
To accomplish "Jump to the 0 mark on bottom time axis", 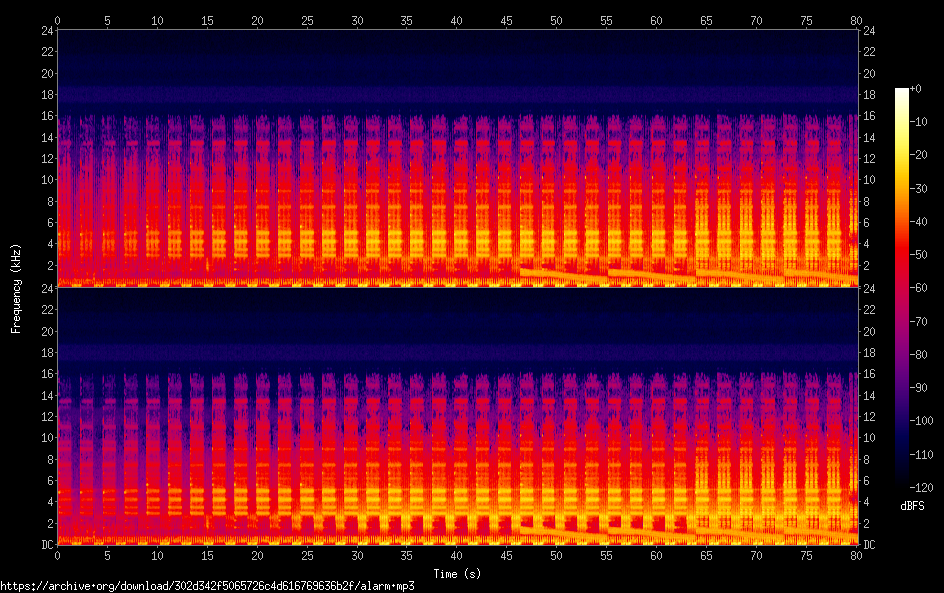I will [58, 555].
